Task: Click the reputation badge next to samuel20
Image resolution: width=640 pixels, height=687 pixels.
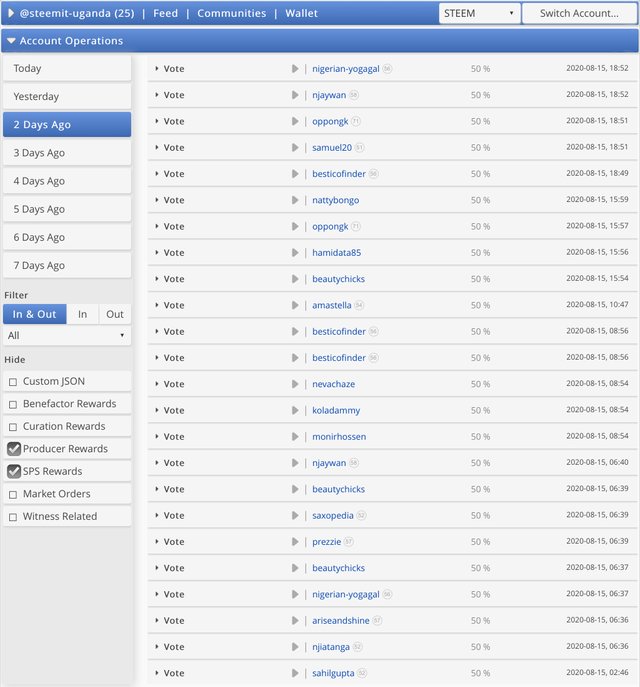Action: coord(359,147)
